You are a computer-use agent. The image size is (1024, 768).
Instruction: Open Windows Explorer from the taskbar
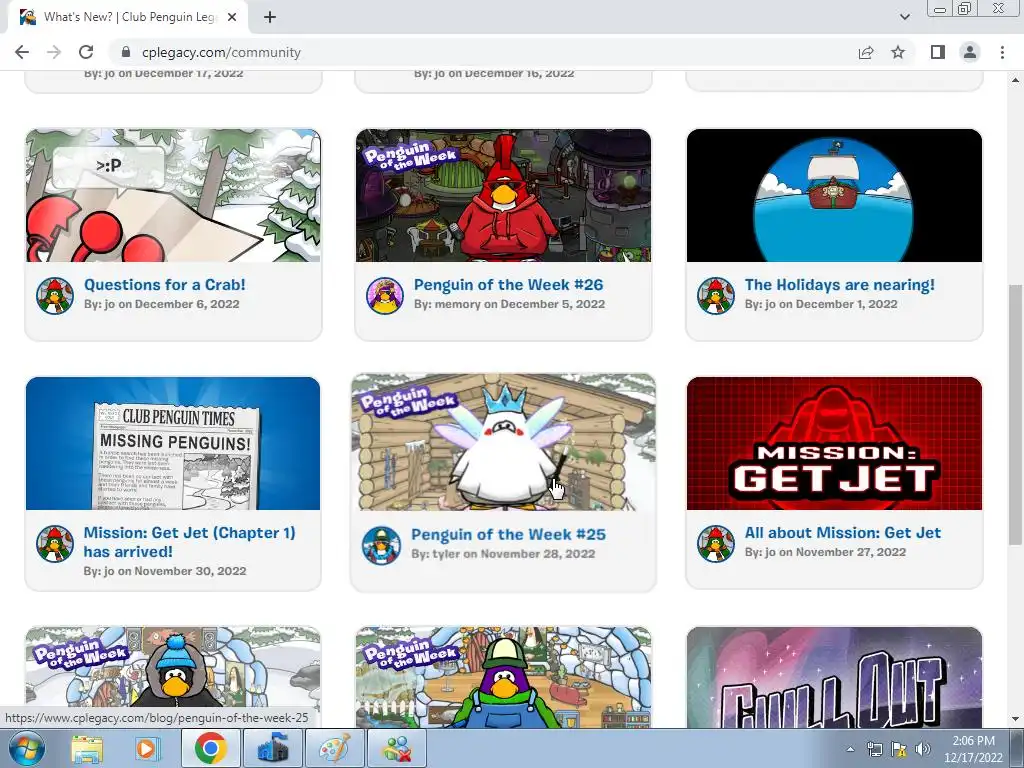click(x=87, y=749)
